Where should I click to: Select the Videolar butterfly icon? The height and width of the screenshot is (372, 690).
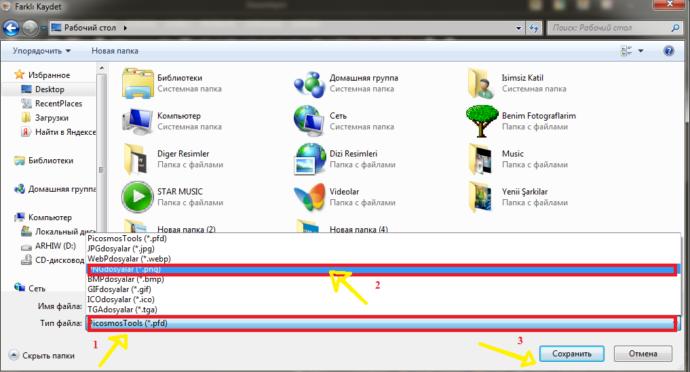[309, 197]
